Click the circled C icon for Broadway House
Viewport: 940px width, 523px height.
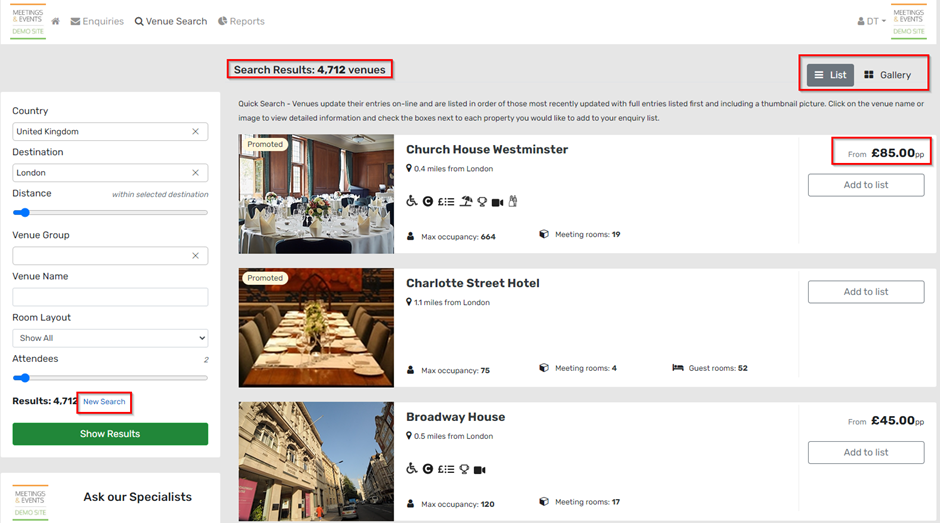pos(427,469)
